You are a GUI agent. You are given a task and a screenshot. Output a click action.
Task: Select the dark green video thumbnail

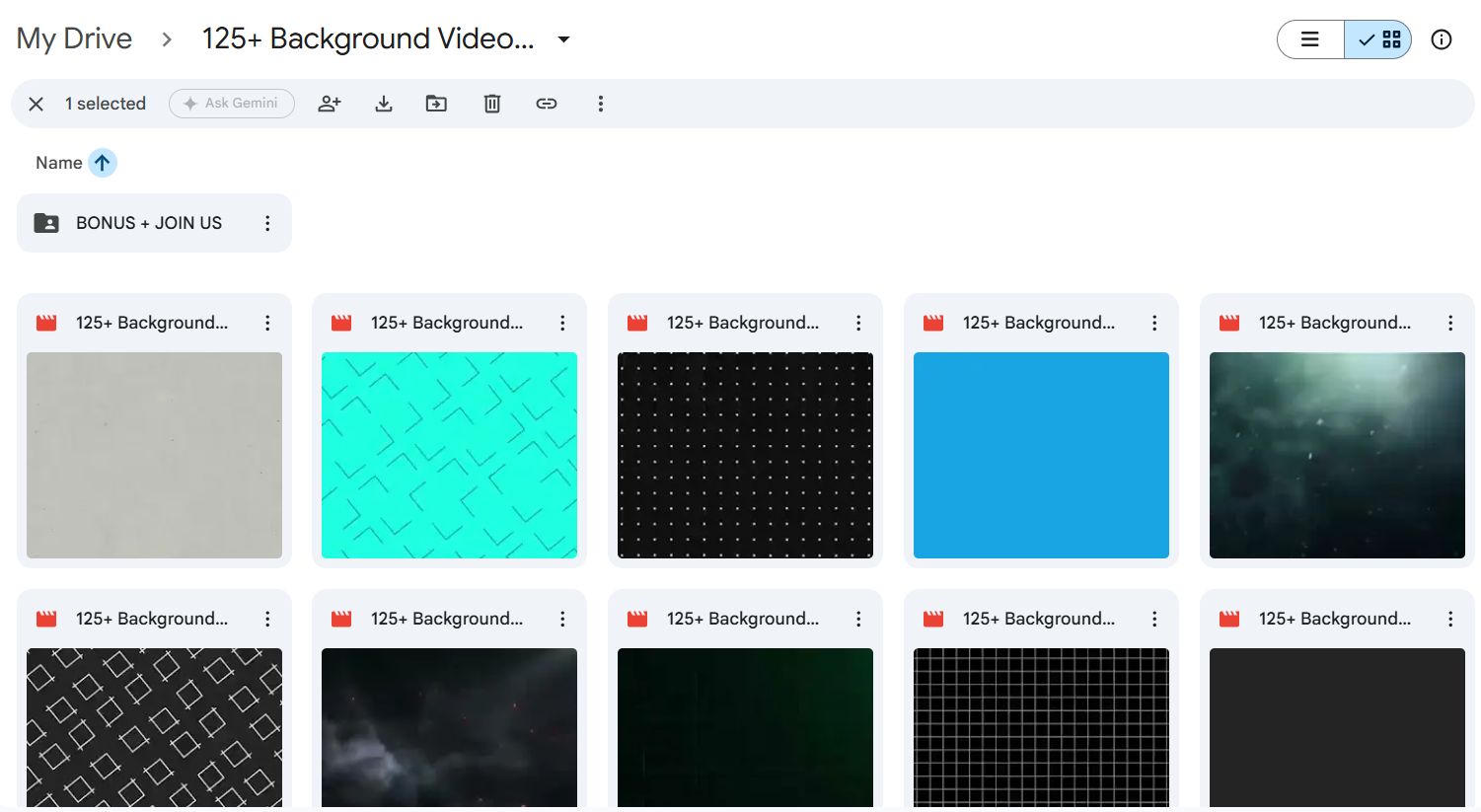click(x=745, y=728)
